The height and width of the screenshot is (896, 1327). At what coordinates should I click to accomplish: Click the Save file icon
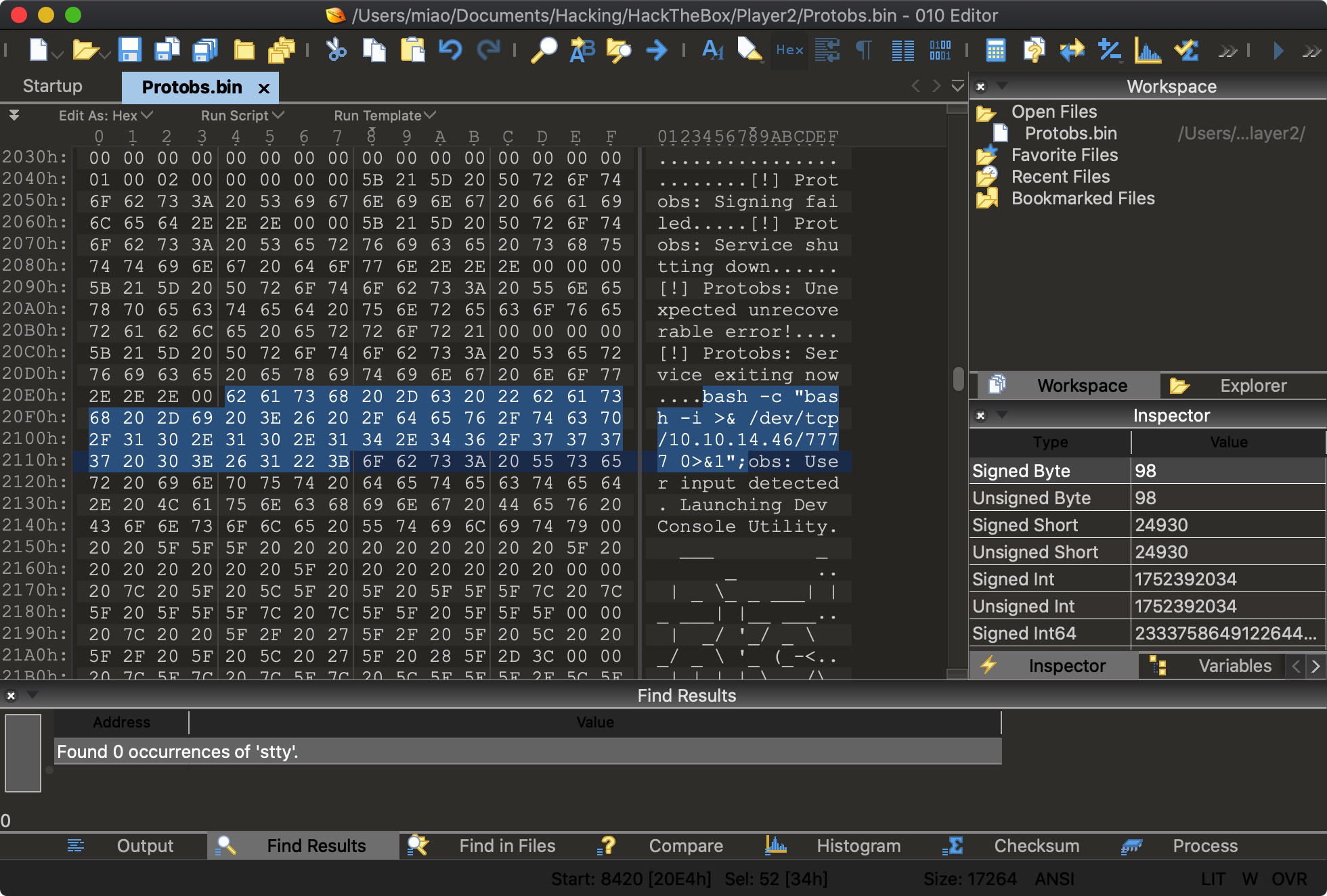pyautogui.click(x=129, y=50)
